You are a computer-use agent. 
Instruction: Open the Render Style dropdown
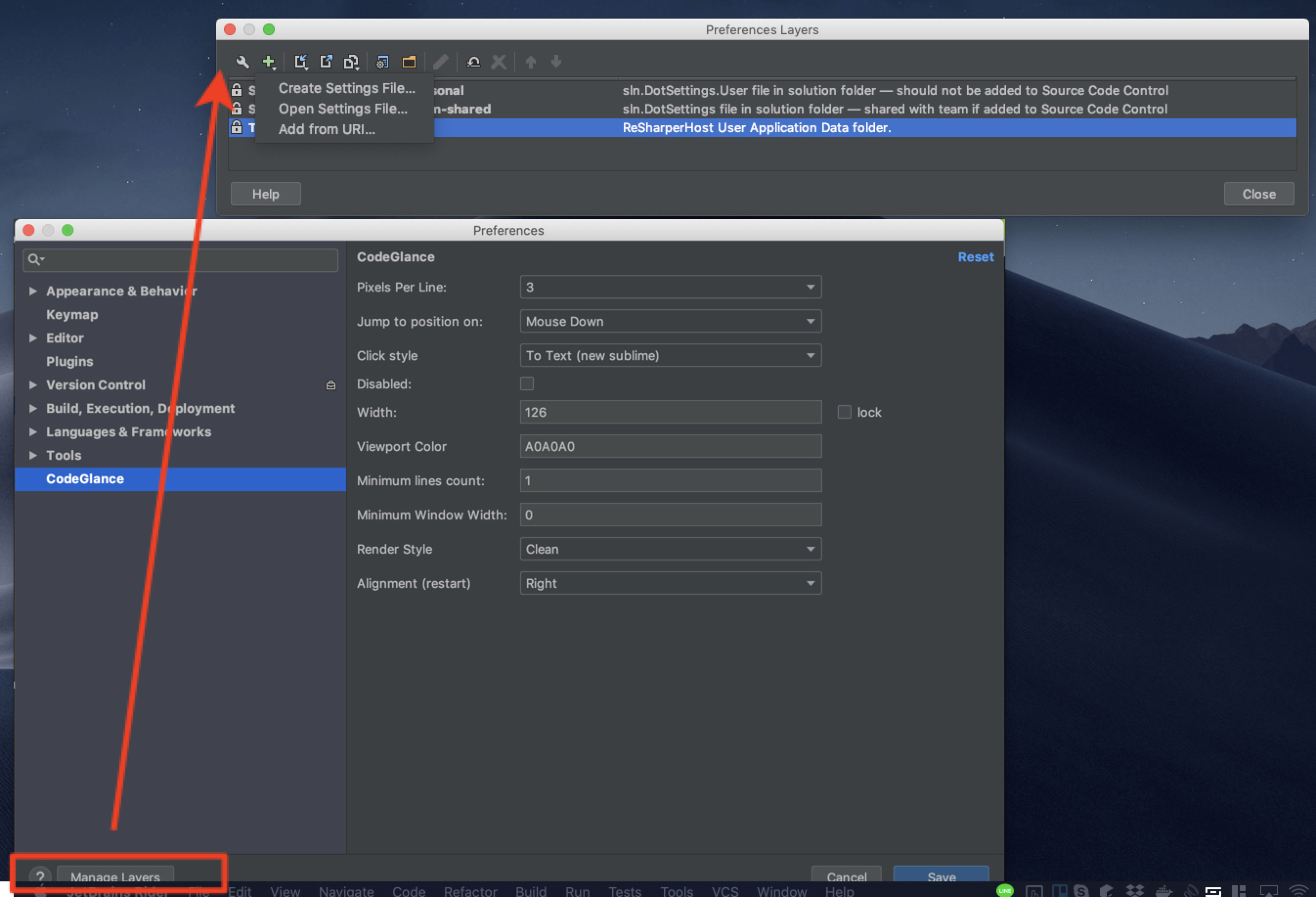pyautogui.click(x=670, y=548)
